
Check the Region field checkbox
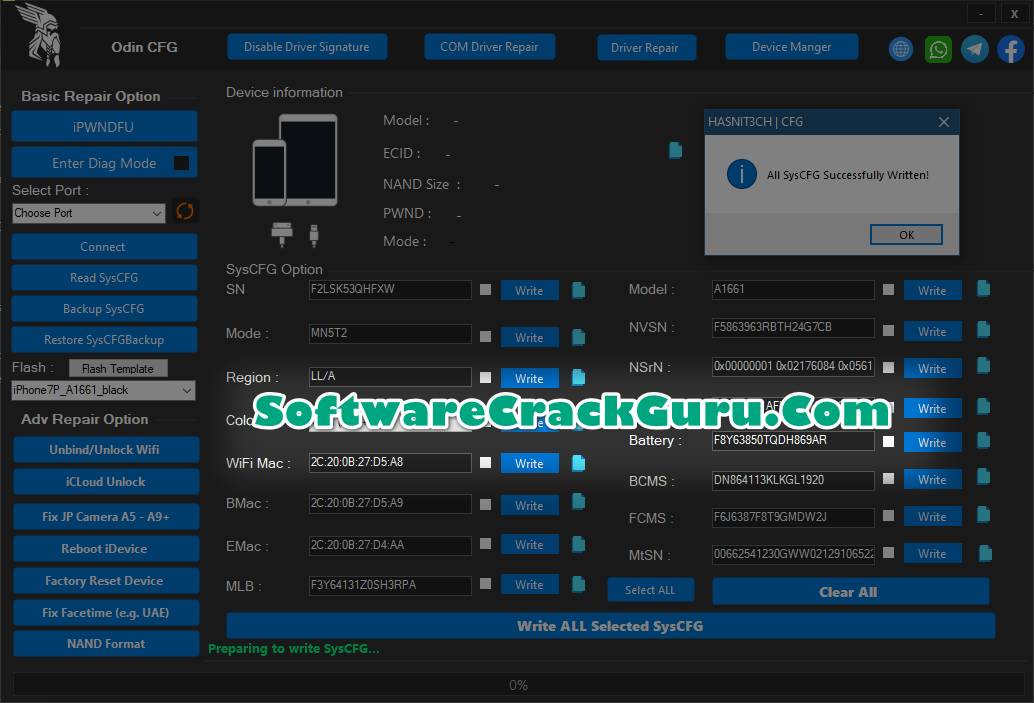(485, 377)
